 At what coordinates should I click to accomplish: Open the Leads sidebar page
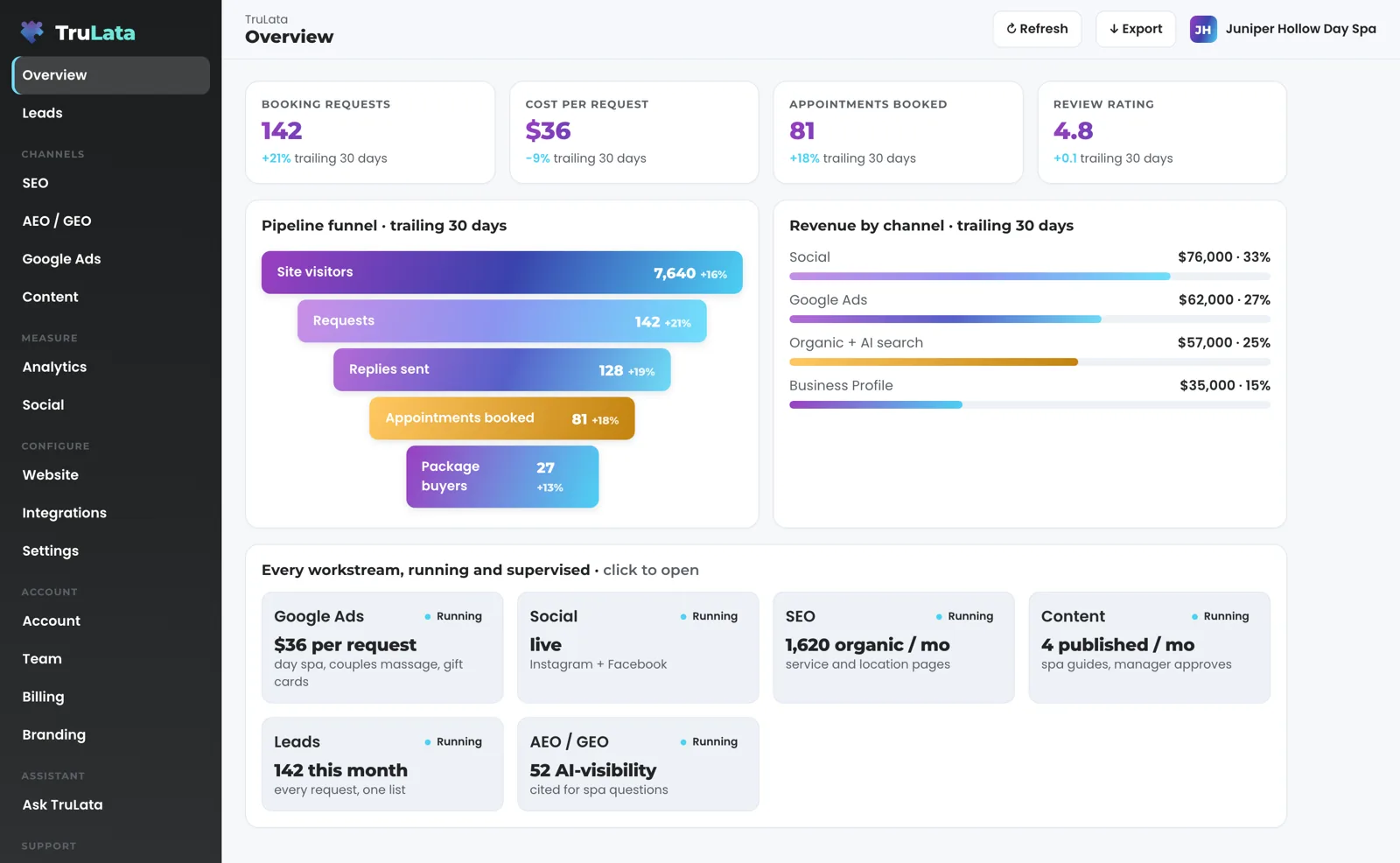pyautogui.click(x=111, y=113)
